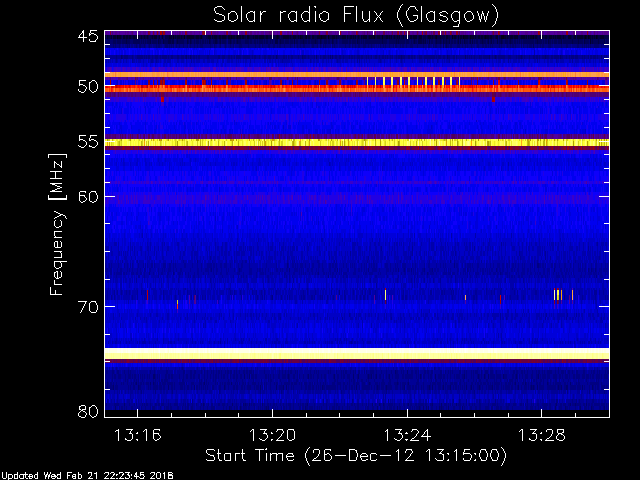
Task: Click the 80 frequency tick label
Action: pyautogui.click(x=88, y=411)
